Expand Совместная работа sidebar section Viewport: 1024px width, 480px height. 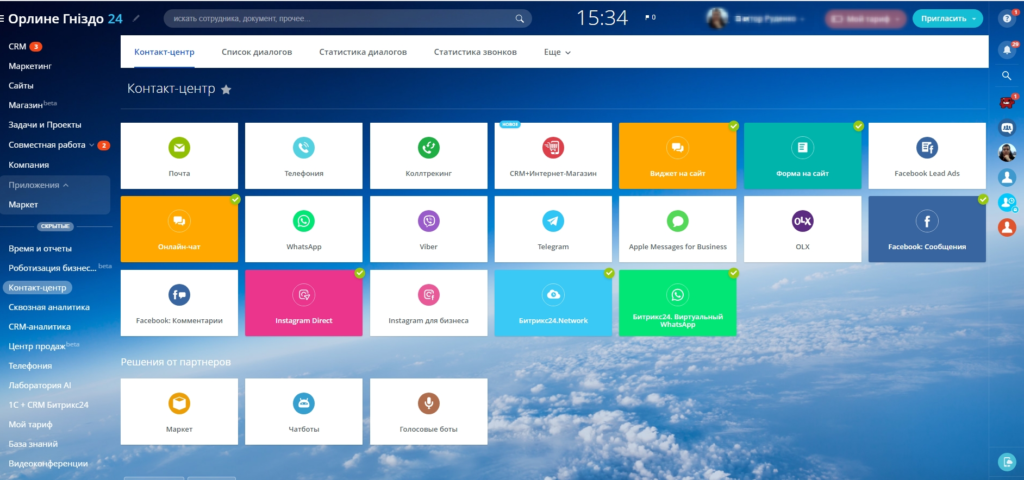pos(51,145)
